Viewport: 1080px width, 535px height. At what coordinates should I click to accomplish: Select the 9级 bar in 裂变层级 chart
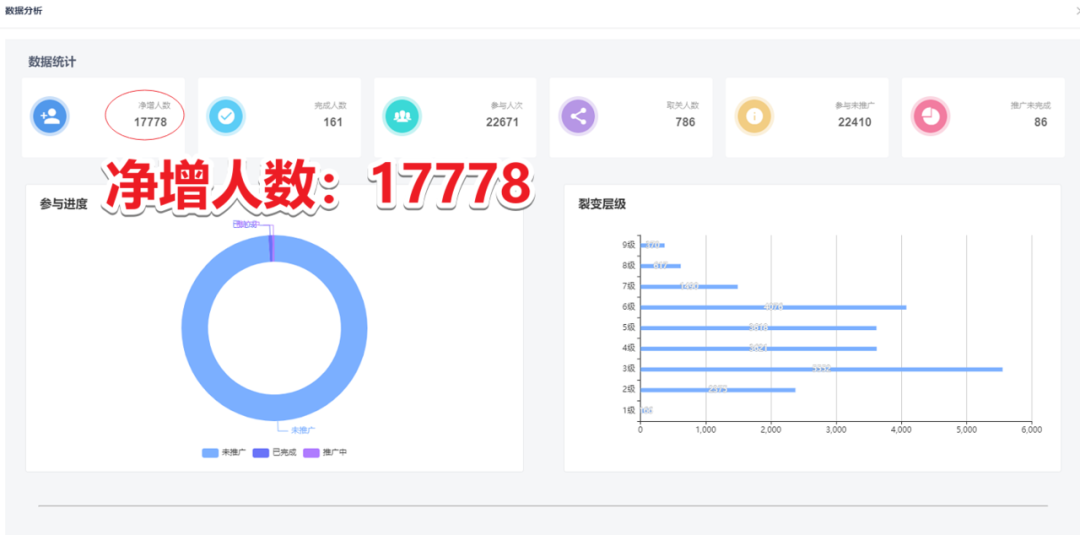(x=652, y=245)
